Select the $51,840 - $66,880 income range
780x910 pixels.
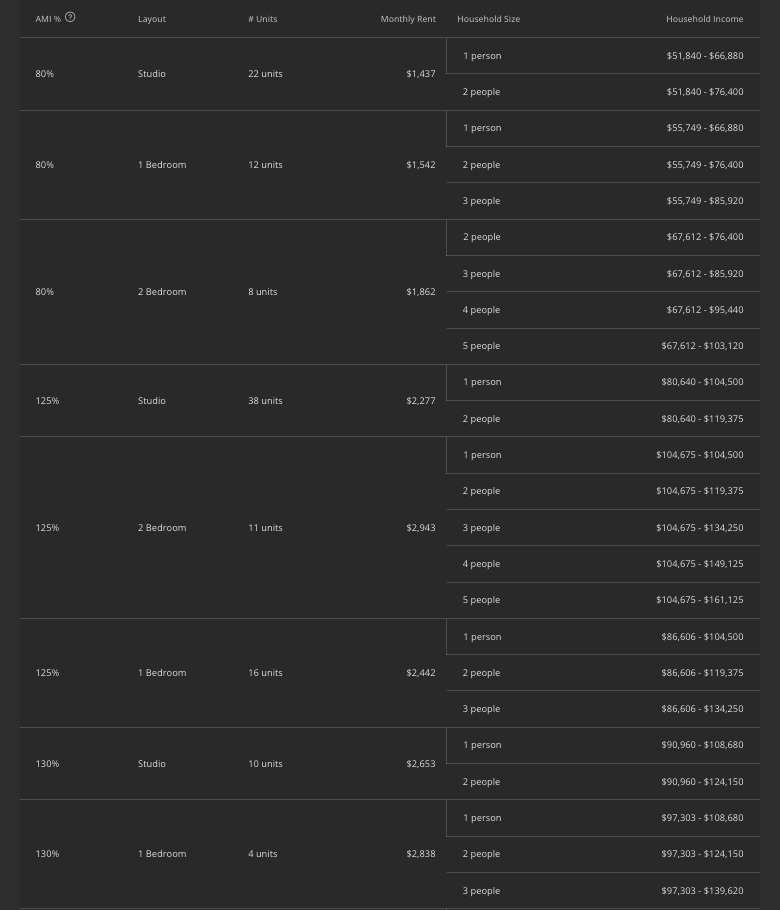coord(705,56)
